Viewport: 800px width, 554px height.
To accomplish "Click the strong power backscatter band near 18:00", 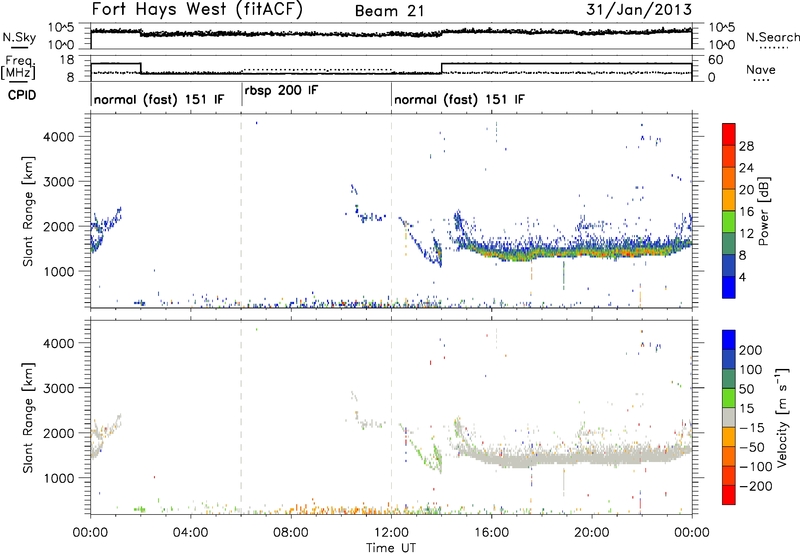I will pos(542,253).
